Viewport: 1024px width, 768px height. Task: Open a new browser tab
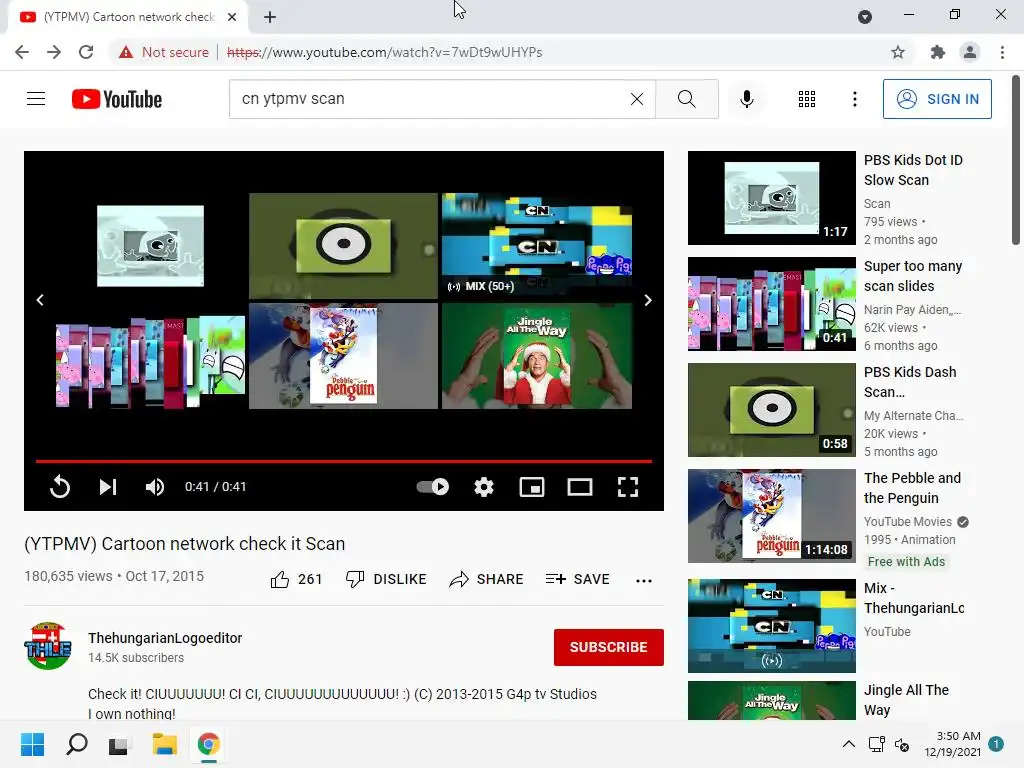[x=270, y=17]
